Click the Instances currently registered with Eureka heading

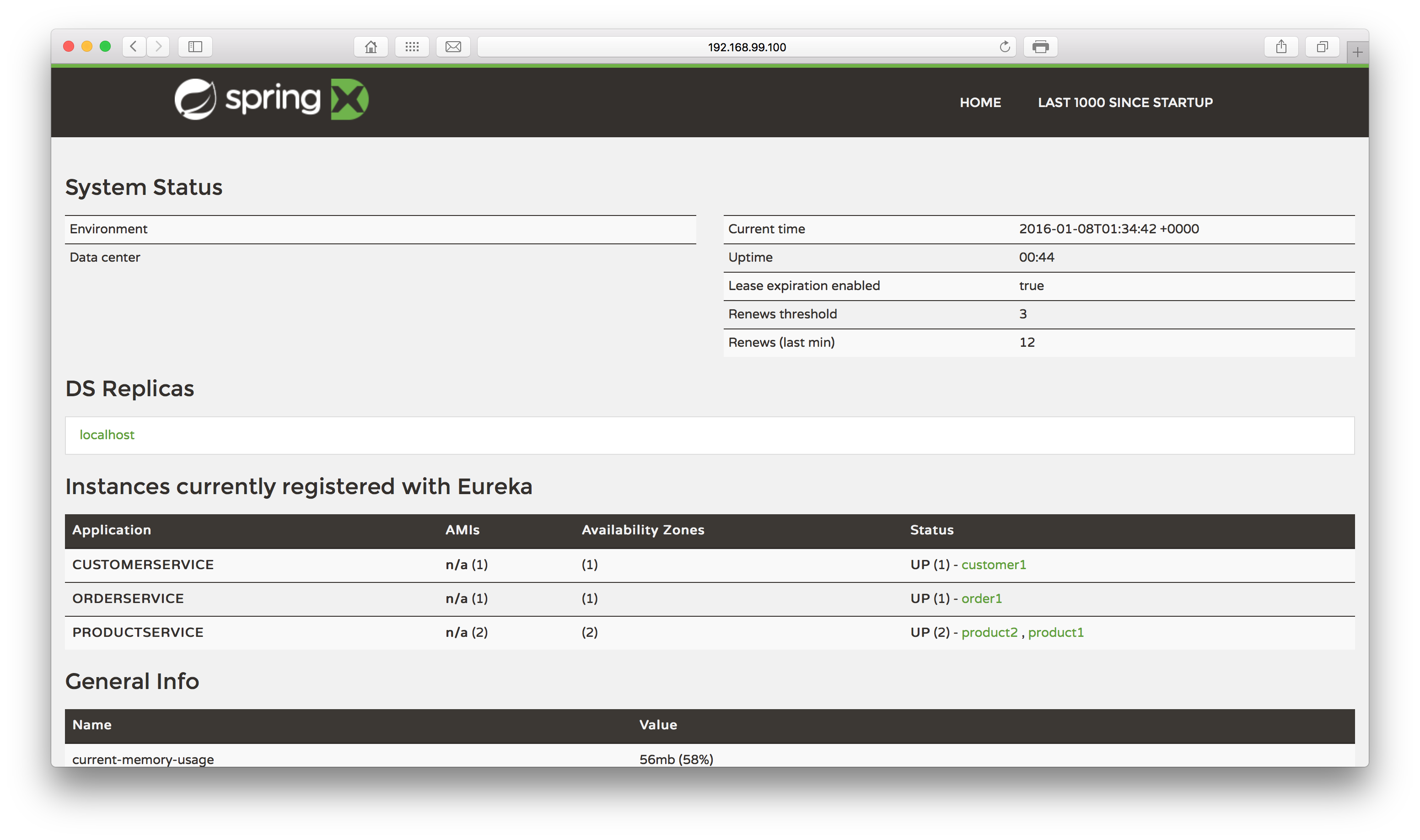pyautogui.click(x=299, y=487)
